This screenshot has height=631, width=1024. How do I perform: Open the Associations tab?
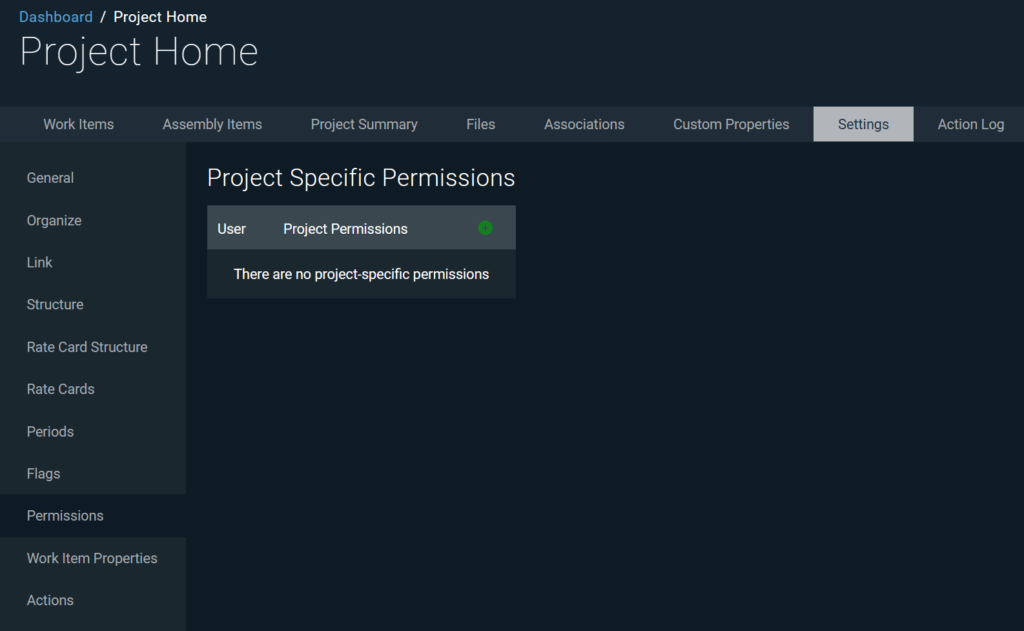coord(584,124)
